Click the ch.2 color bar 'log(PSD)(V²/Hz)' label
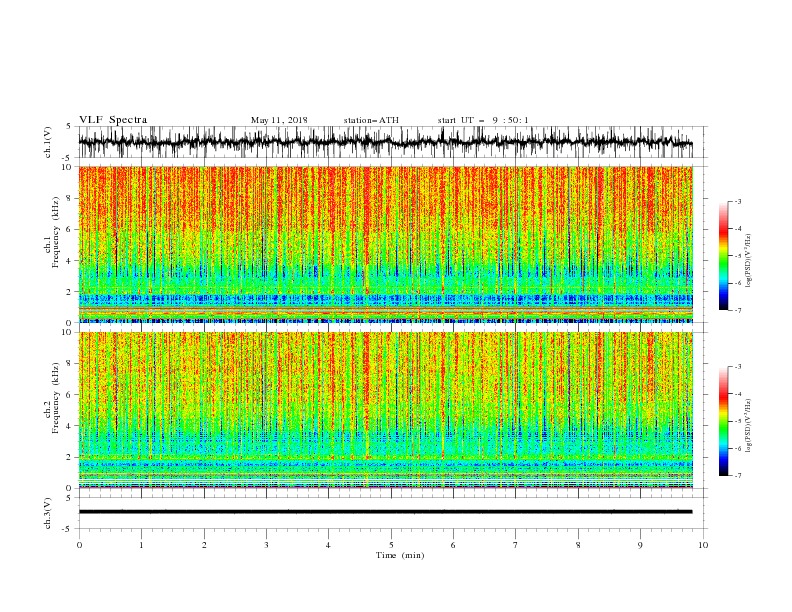This screenshot has height=612, width=792. (x=748, y=426)
